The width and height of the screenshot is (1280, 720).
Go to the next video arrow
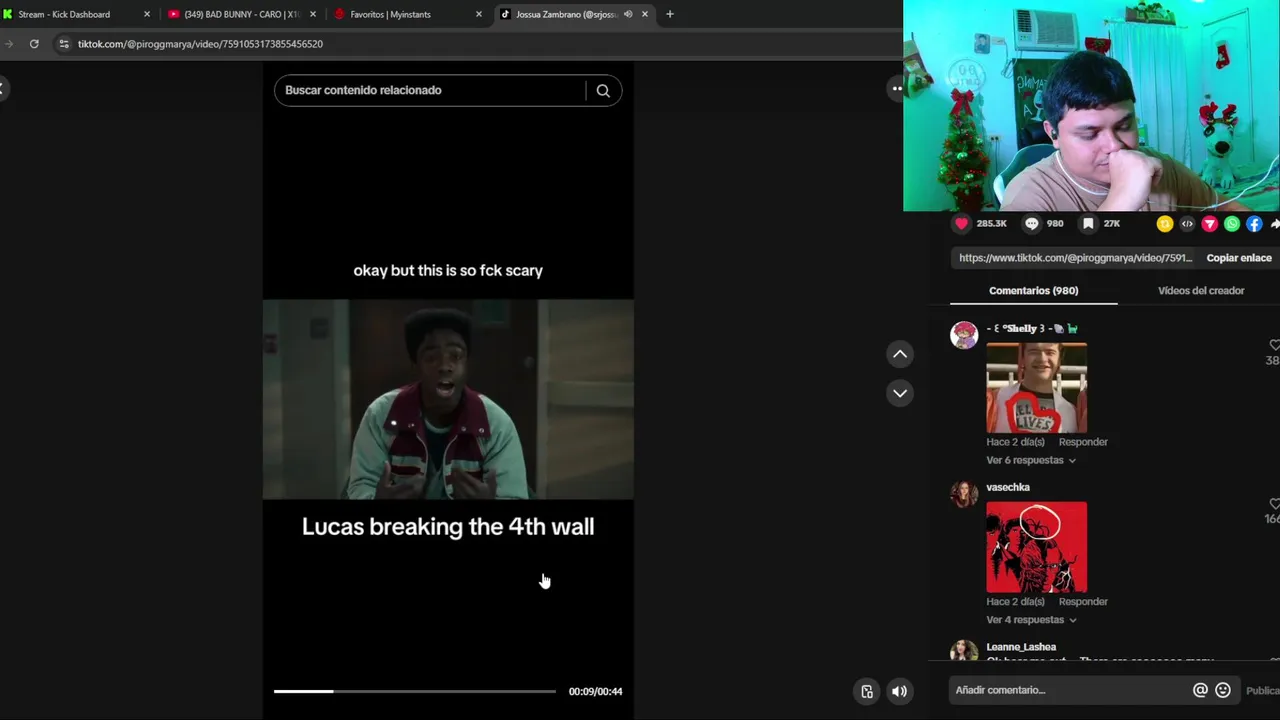click(900, 393)
